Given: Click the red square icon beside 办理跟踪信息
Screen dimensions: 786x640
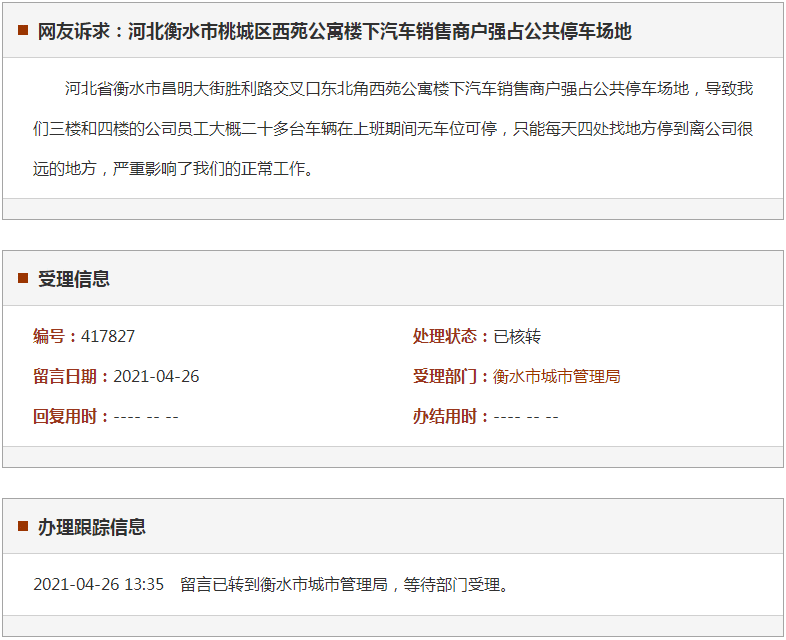Looking at the screenshot, I should tap(22, 526).
